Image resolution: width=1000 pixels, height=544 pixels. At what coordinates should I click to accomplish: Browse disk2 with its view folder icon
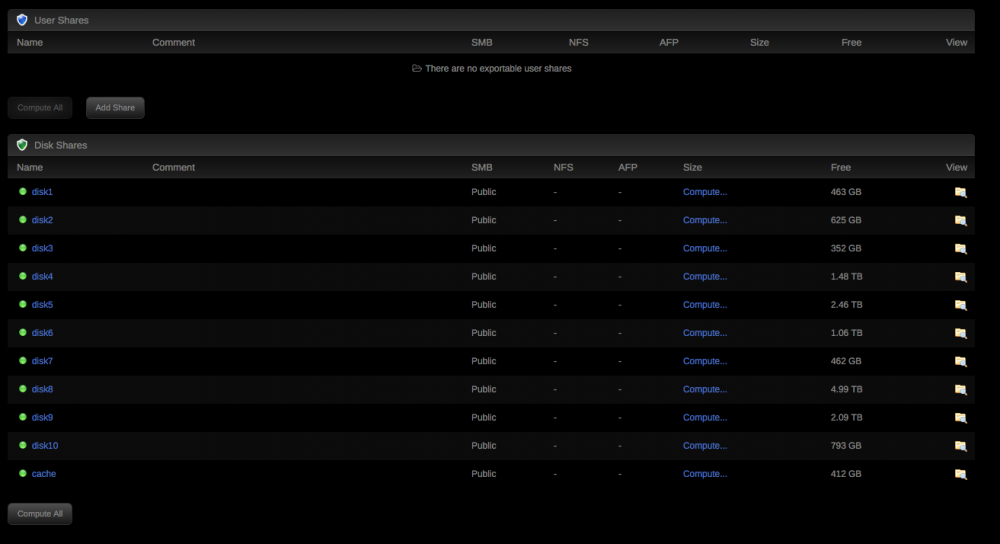[x=960, y=220]
